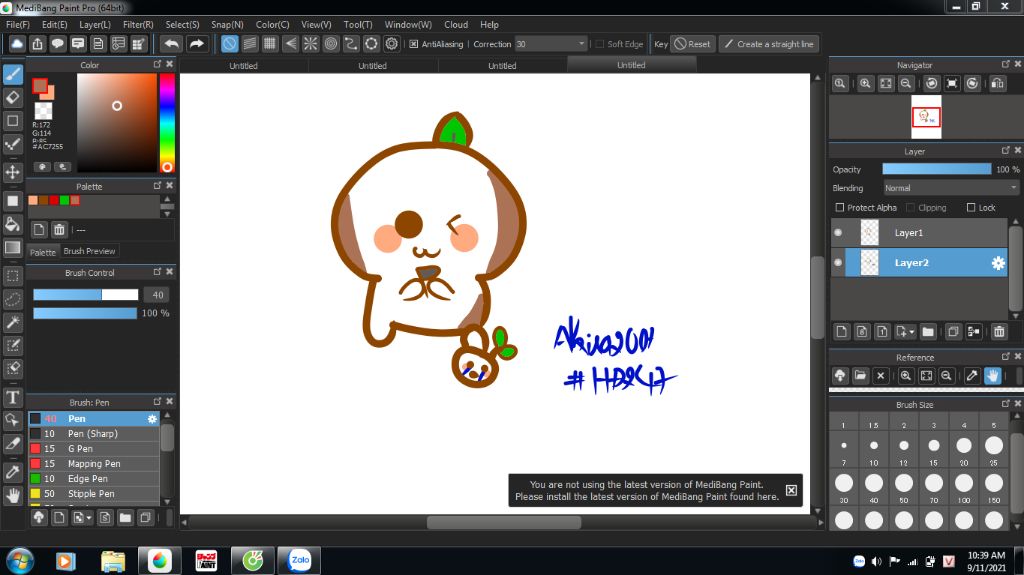The width and height of the screenshot is (1024, 575).
Task: Select the Eraser tool
Action: (13, 97)
